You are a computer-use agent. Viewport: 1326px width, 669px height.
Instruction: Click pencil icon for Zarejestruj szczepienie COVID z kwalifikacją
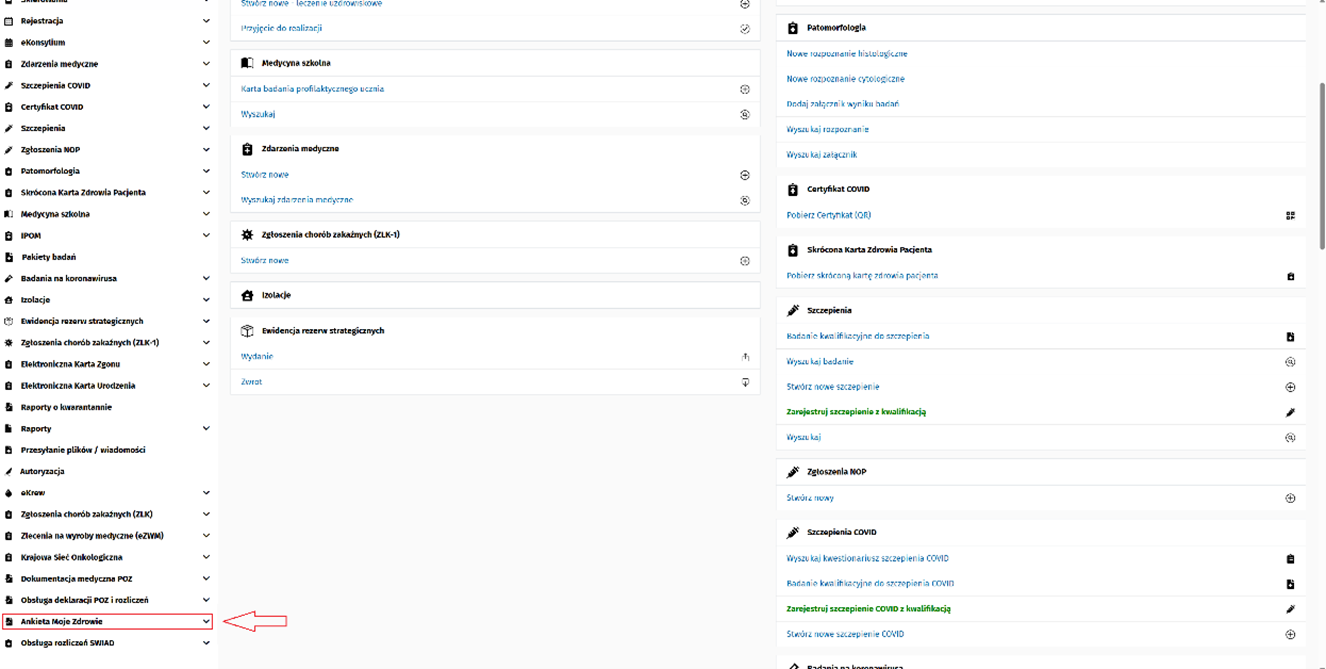tap(1290, 609)
